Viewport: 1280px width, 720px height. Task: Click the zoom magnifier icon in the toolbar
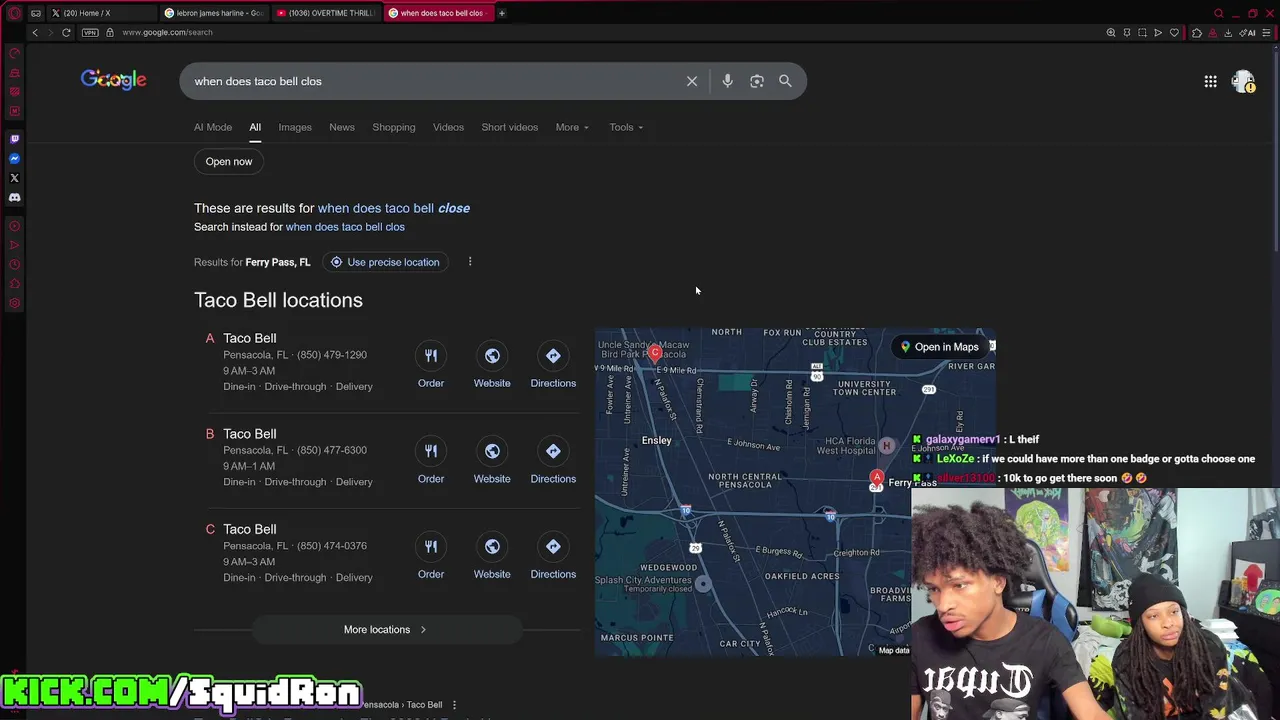click(1111, 32)
